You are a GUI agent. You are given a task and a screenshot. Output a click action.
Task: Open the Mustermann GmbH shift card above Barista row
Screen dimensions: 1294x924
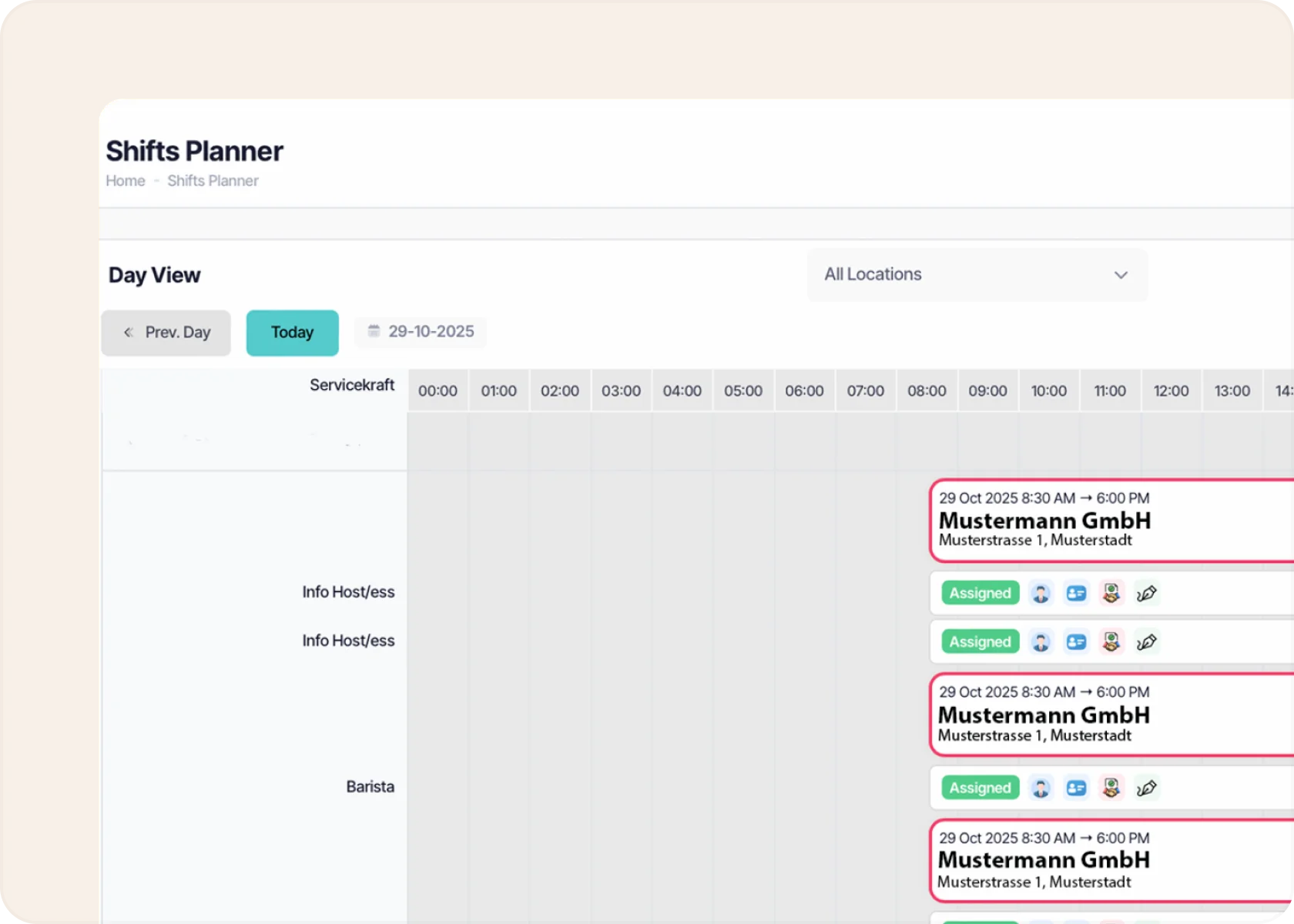tap(1111, 715)
